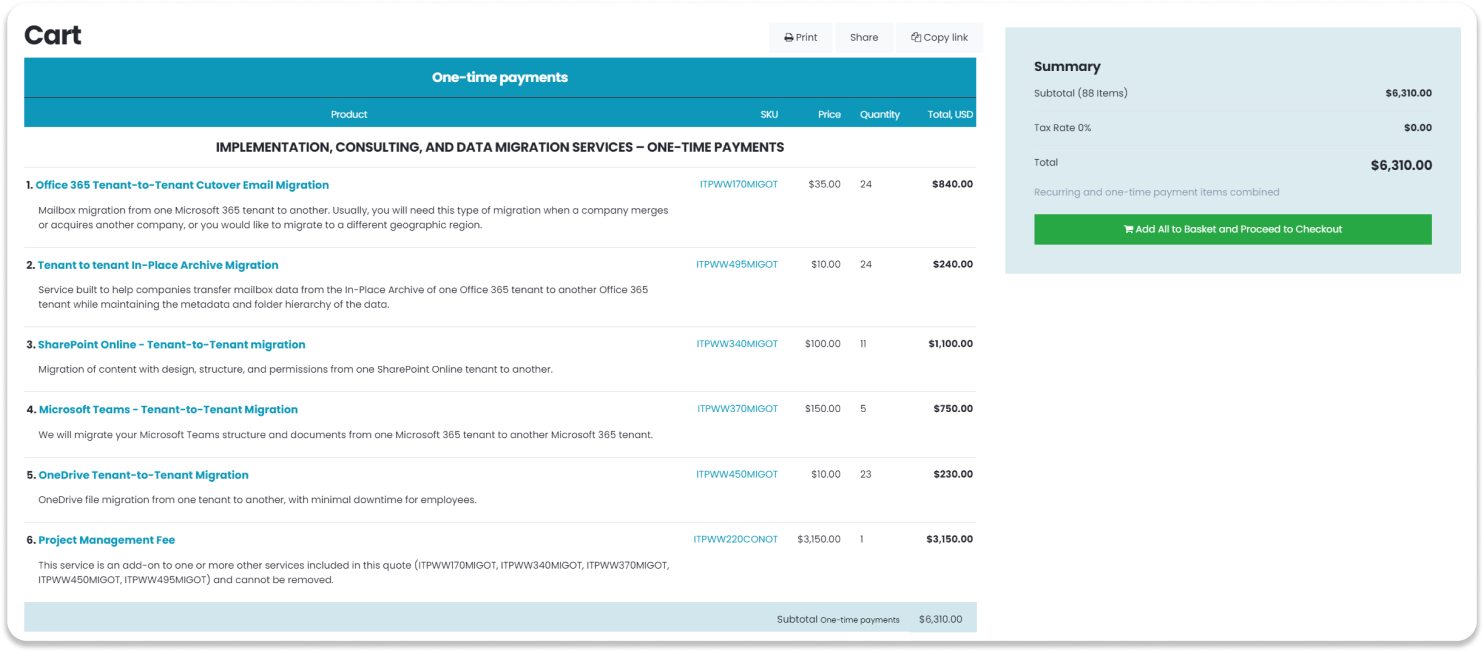Click the $0.00 tax value

tap(1418, 128)
